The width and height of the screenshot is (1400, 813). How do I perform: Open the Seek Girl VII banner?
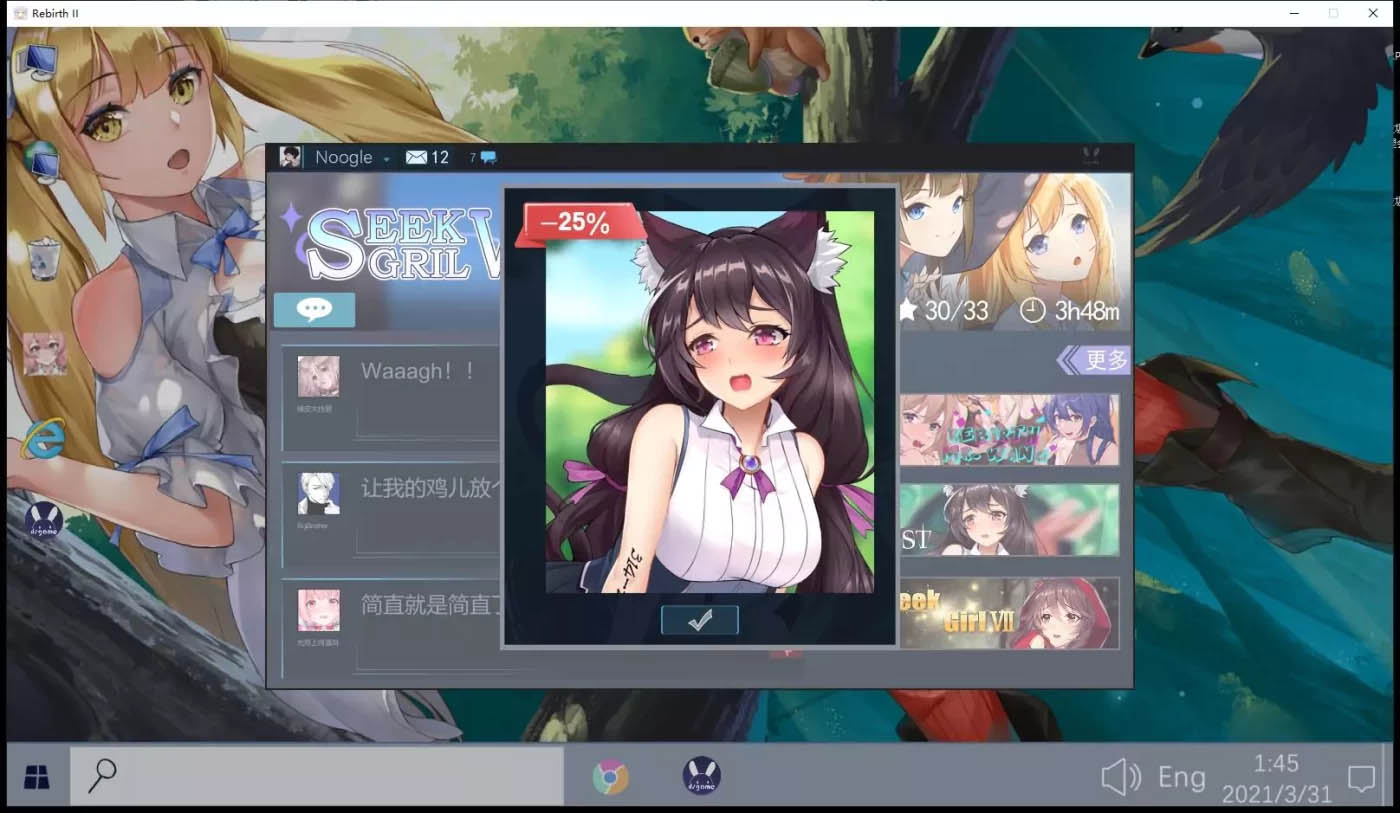tap(1009, 613)
